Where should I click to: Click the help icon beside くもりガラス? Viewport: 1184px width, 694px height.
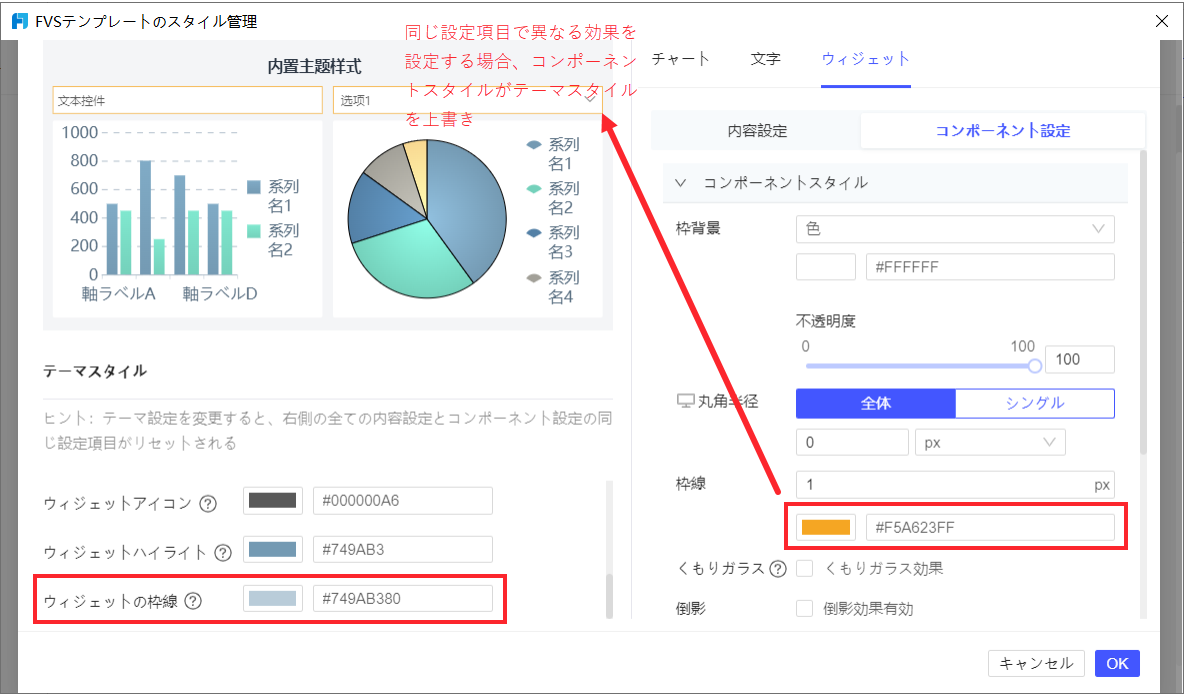[x=778, y=569]
